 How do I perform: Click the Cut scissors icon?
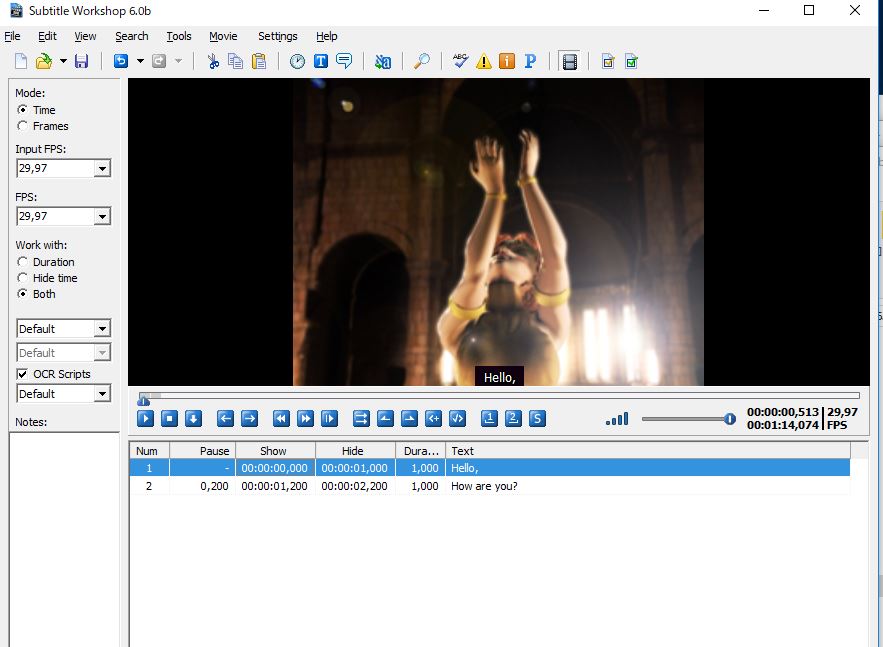point(213,61)
